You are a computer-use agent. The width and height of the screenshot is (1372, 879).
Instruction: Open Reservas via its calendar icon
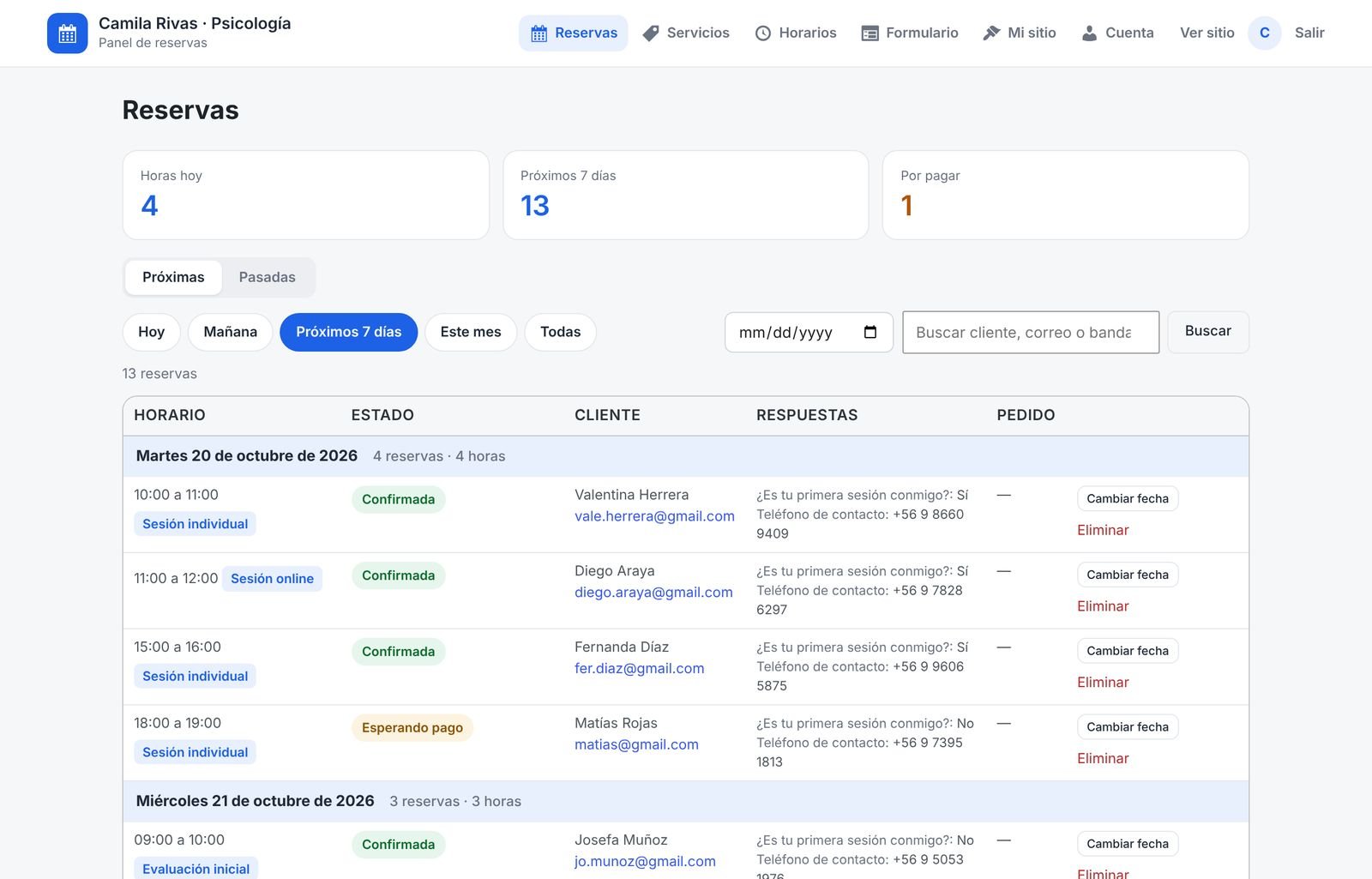[x=539, y=33]
